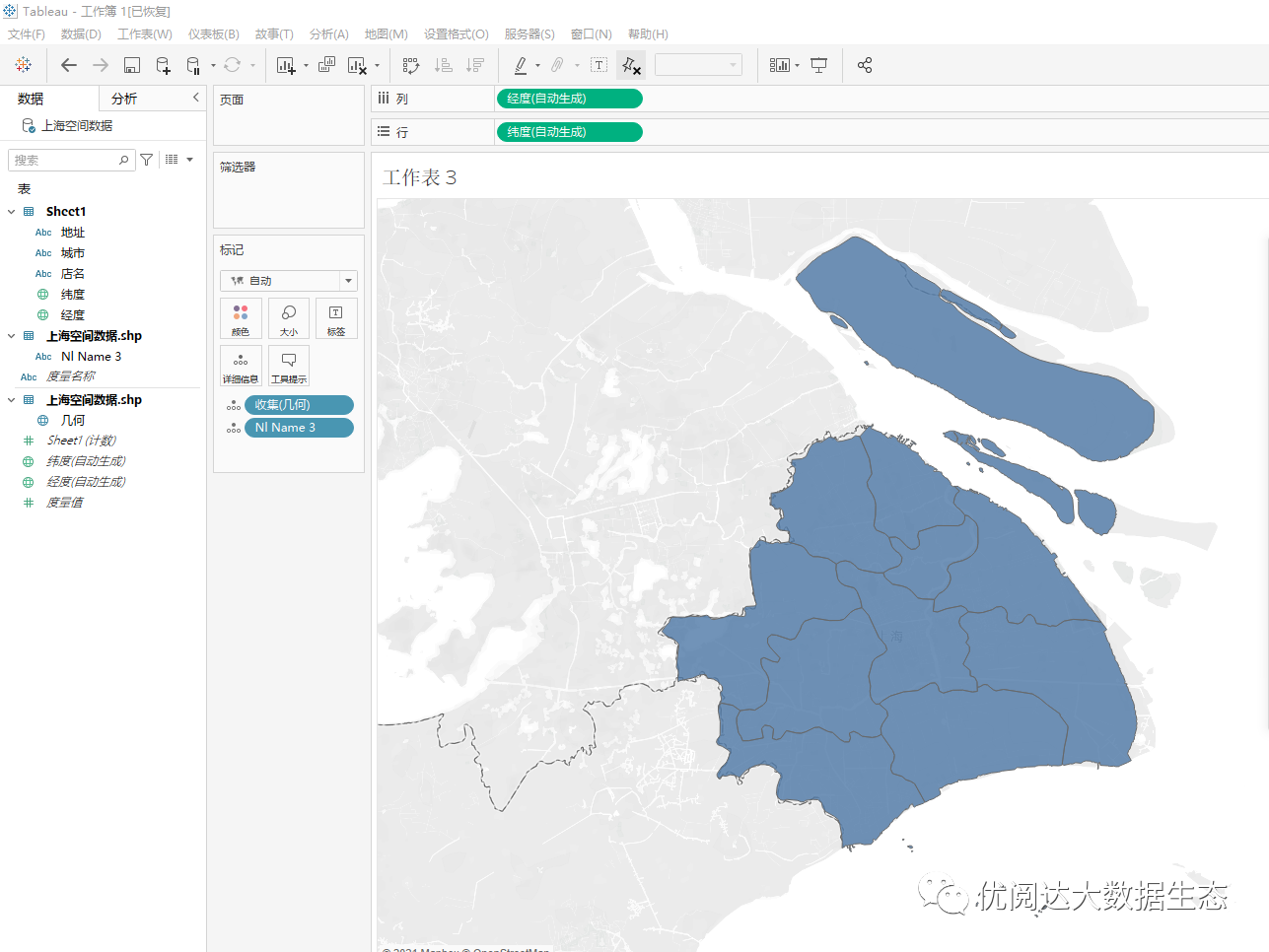Open the 数据(D) menu
Viewport: 1269px width, 952px height.
tap(81, 34)
